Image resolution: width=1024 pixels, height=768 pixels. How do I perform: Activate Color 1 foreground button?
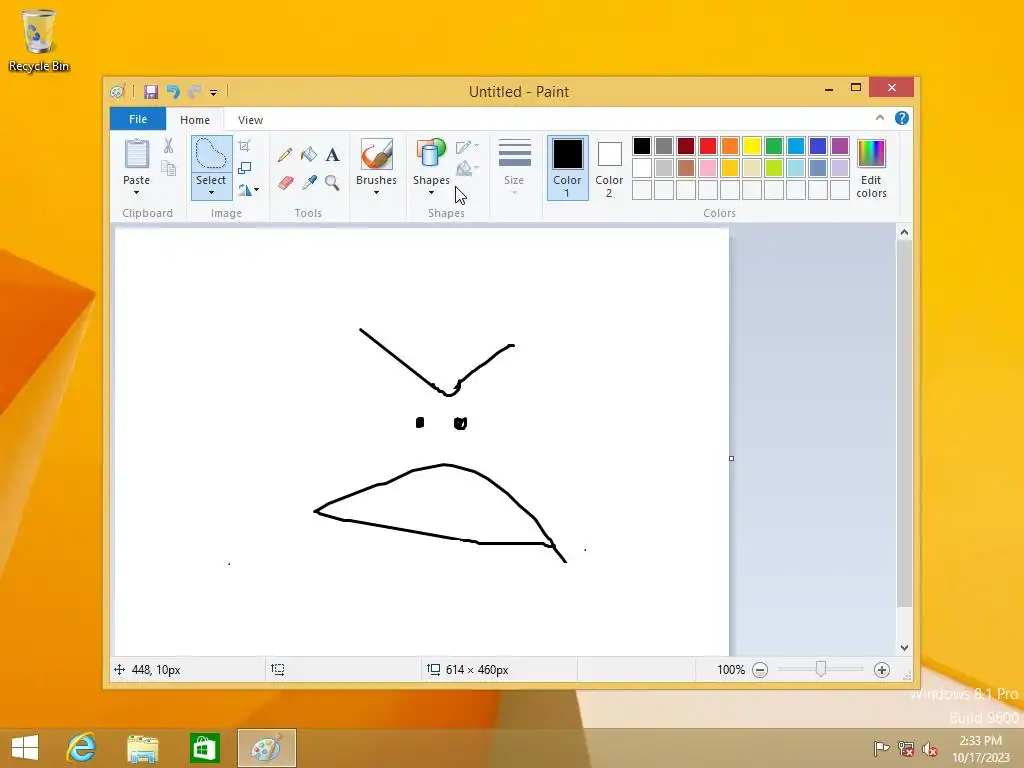pyautogui.click(x=567, y=168)
